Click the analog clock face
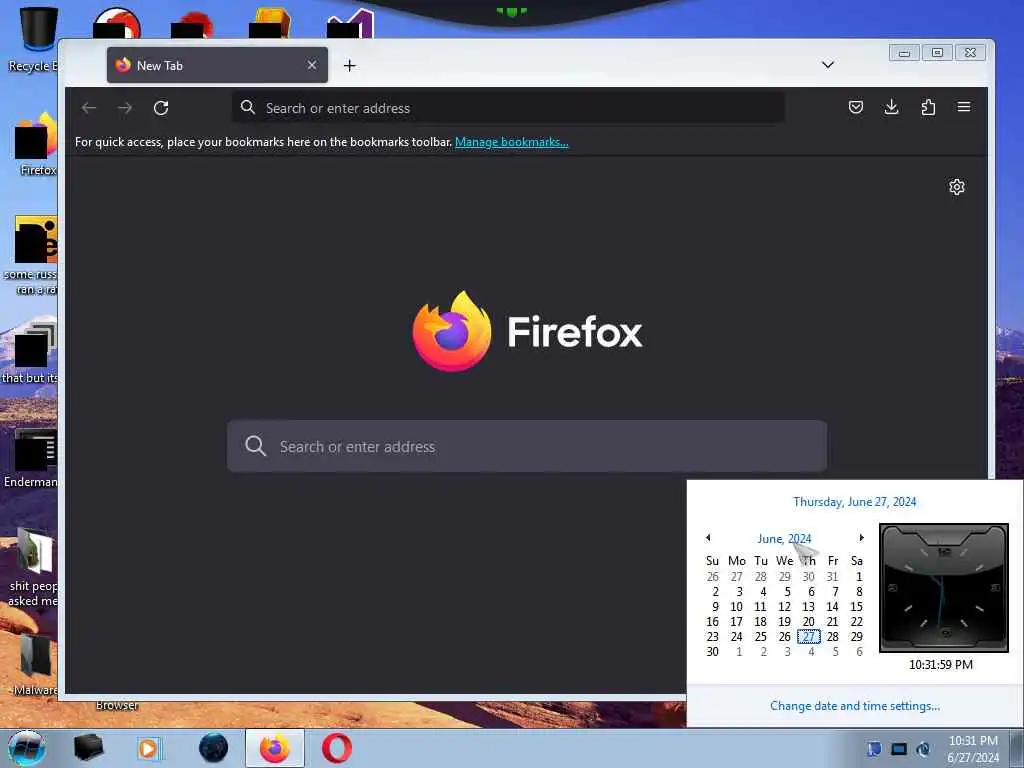Screen dimensions: 1024x768 944,587
